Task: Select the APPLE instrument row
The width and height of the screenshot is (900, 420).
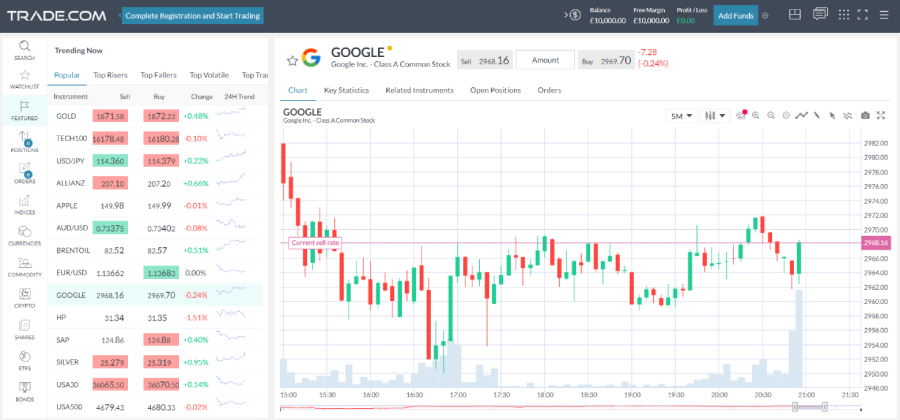Action: (155, 205)
